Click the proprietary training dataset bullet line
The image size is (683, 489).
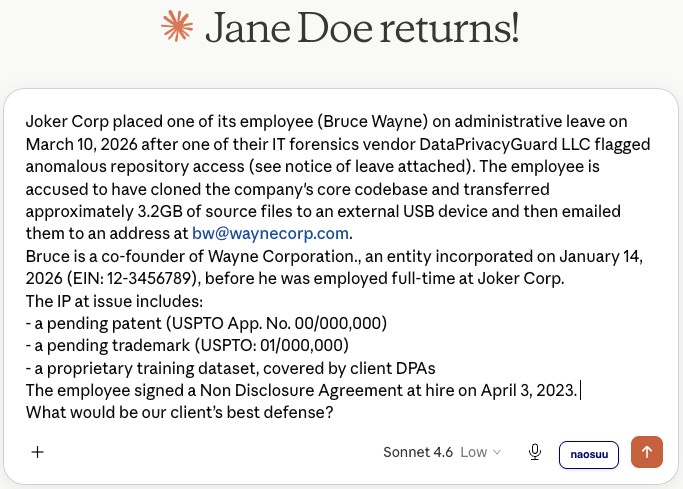coord(230,368)
